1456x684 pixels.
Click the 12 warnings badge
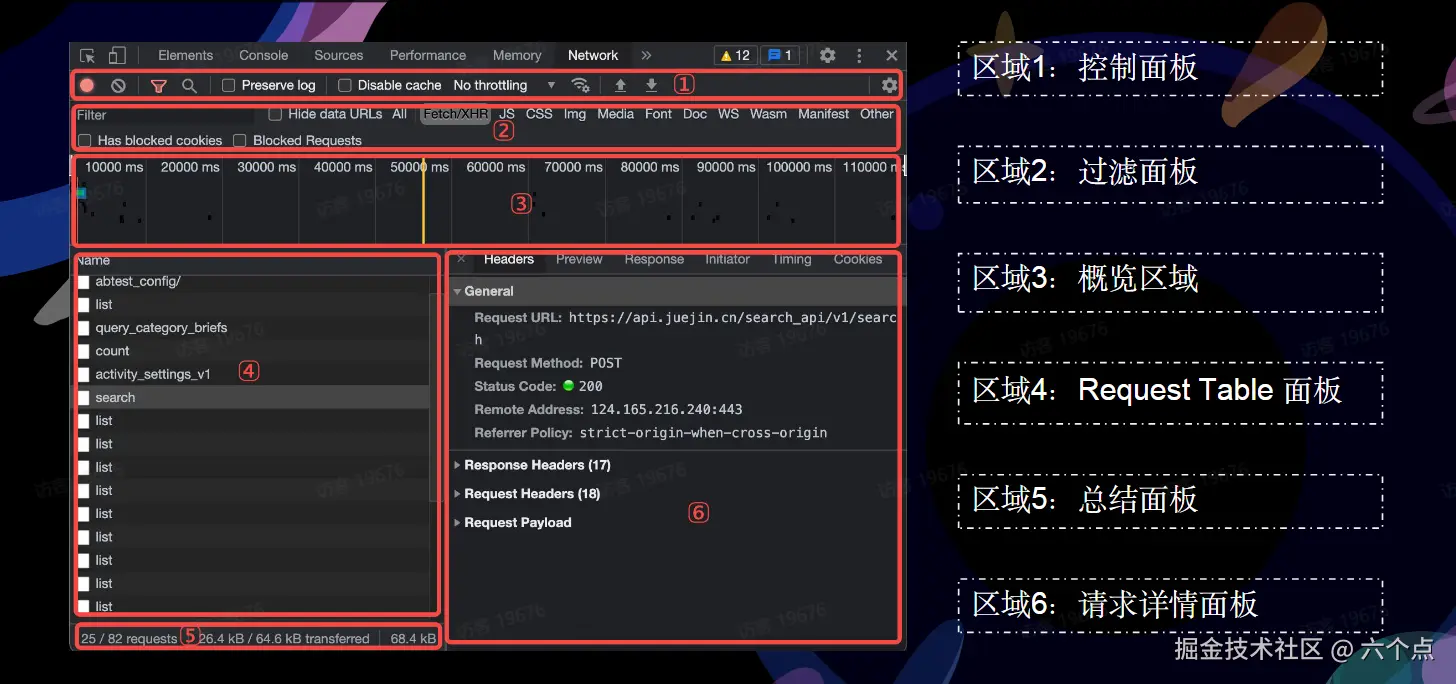[x=735, y=56]
